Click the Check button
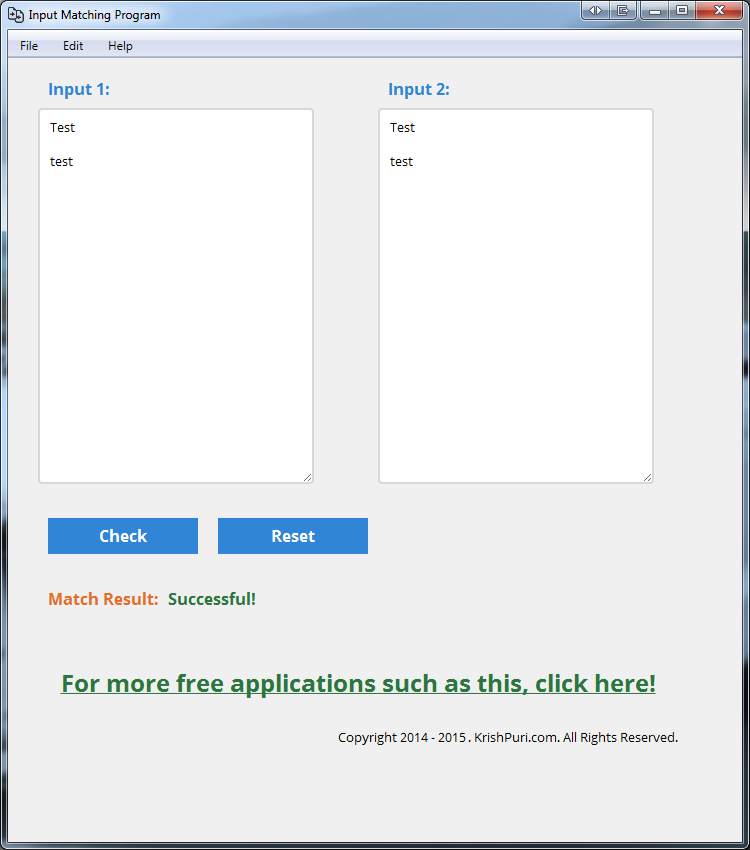 123,536
